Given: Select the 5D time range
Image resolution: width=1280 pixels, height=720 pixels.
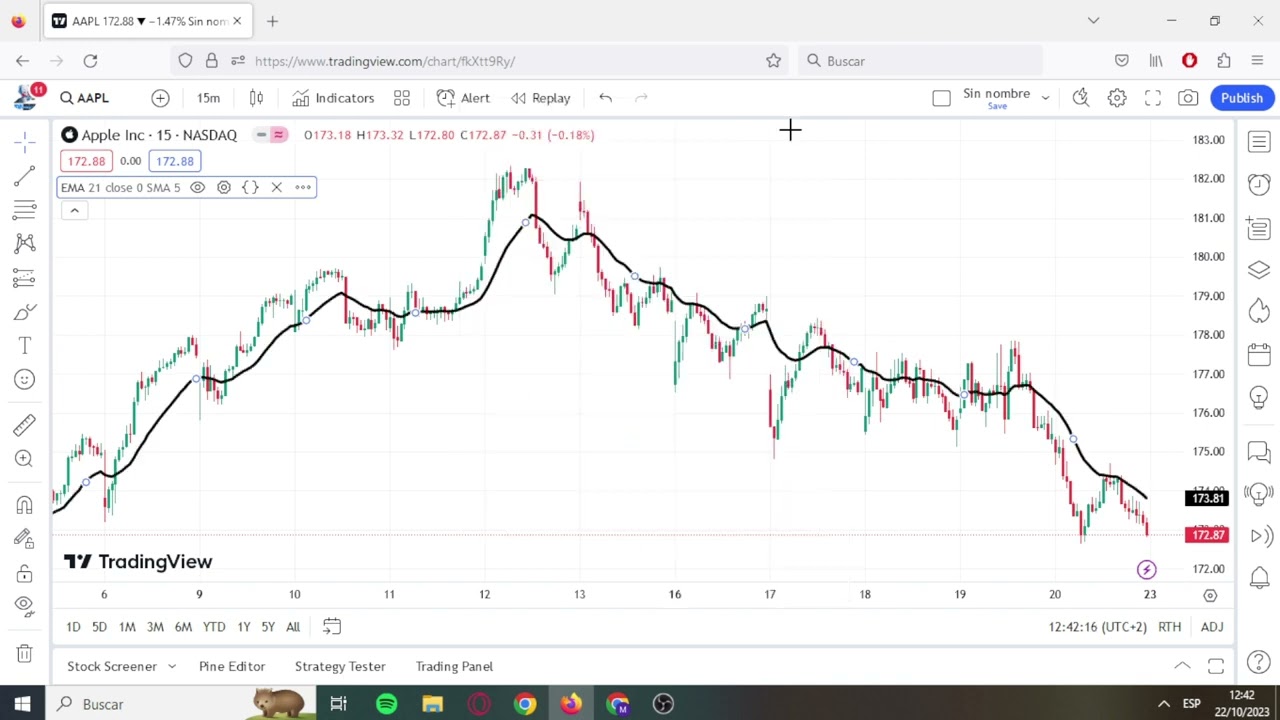Looking at the screenshot, I should (99, 627).
